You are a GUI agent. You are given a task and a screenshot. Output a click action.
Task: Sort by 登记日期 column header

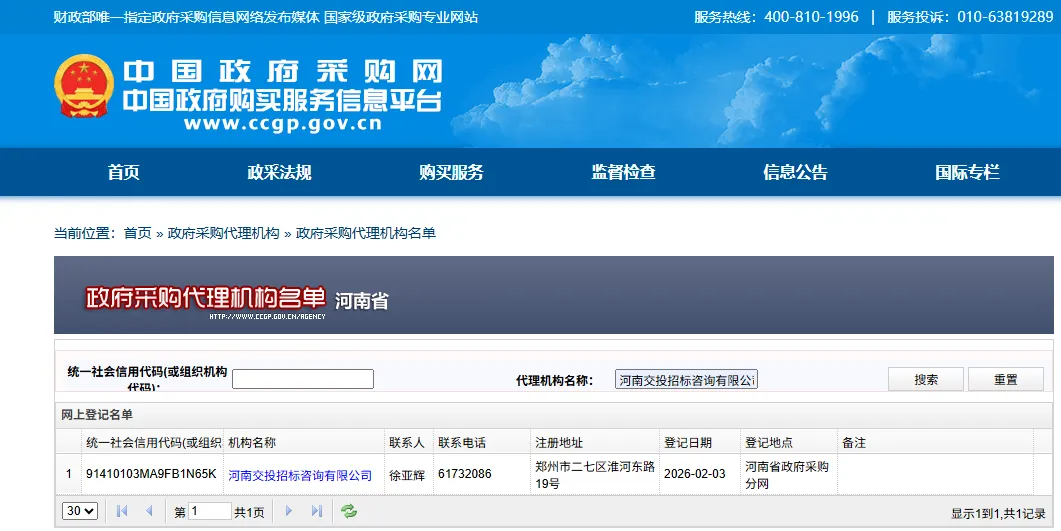700,442
